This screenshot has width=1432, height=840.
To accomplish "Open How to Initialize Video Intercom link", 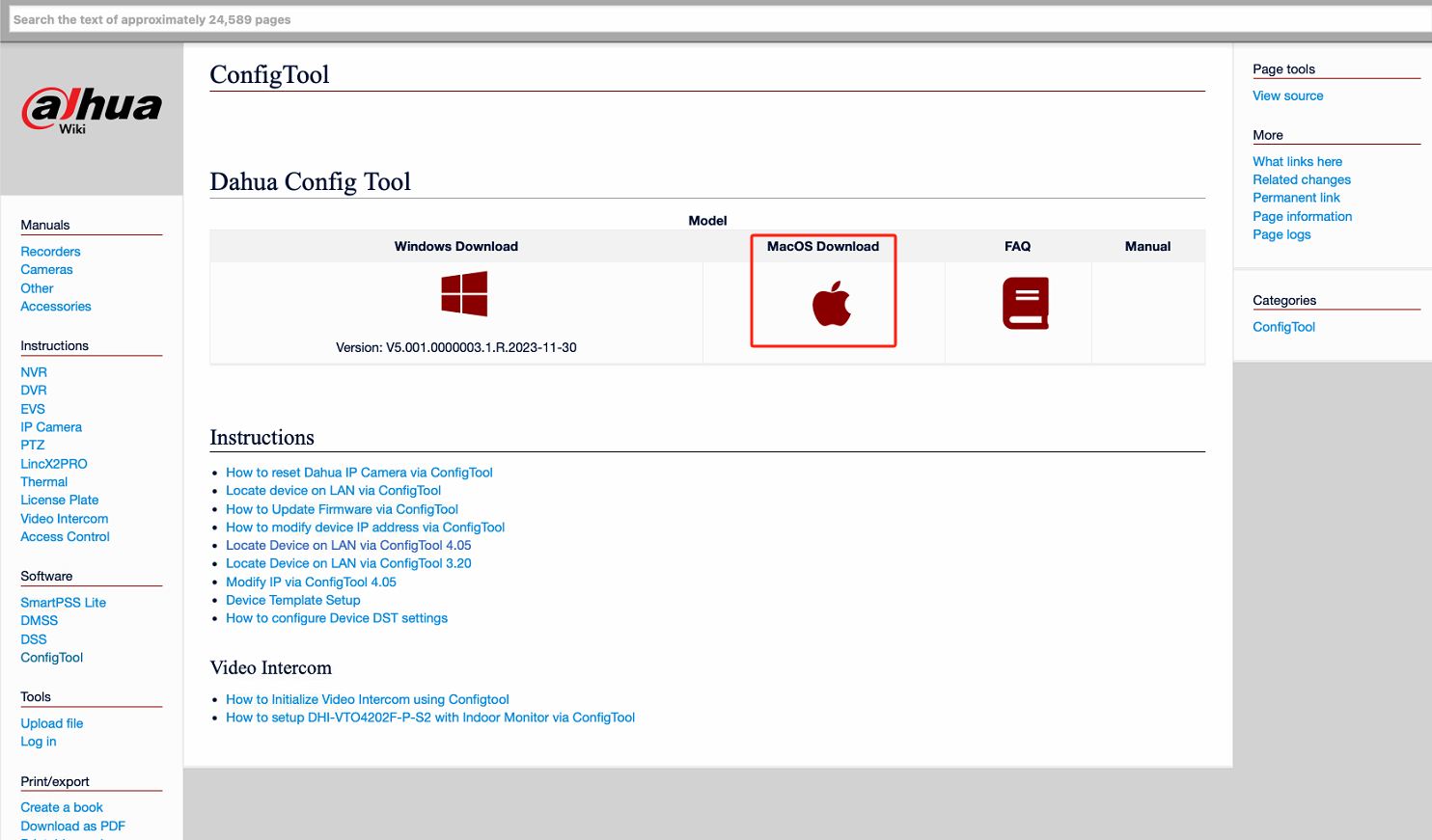I will [x=367, y=699].
